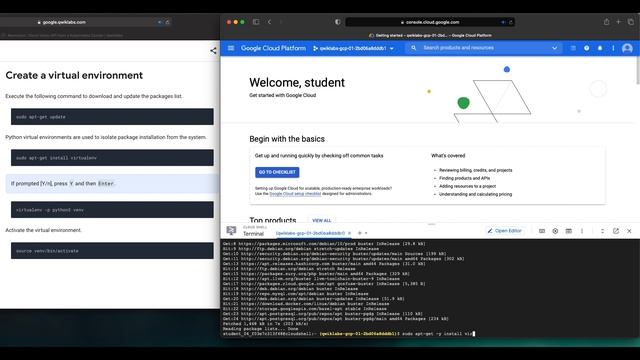This screenshot has width=640, height=360.
Task: Click the sudo apt-get install virtualenv code block
Action: [112, 158]
